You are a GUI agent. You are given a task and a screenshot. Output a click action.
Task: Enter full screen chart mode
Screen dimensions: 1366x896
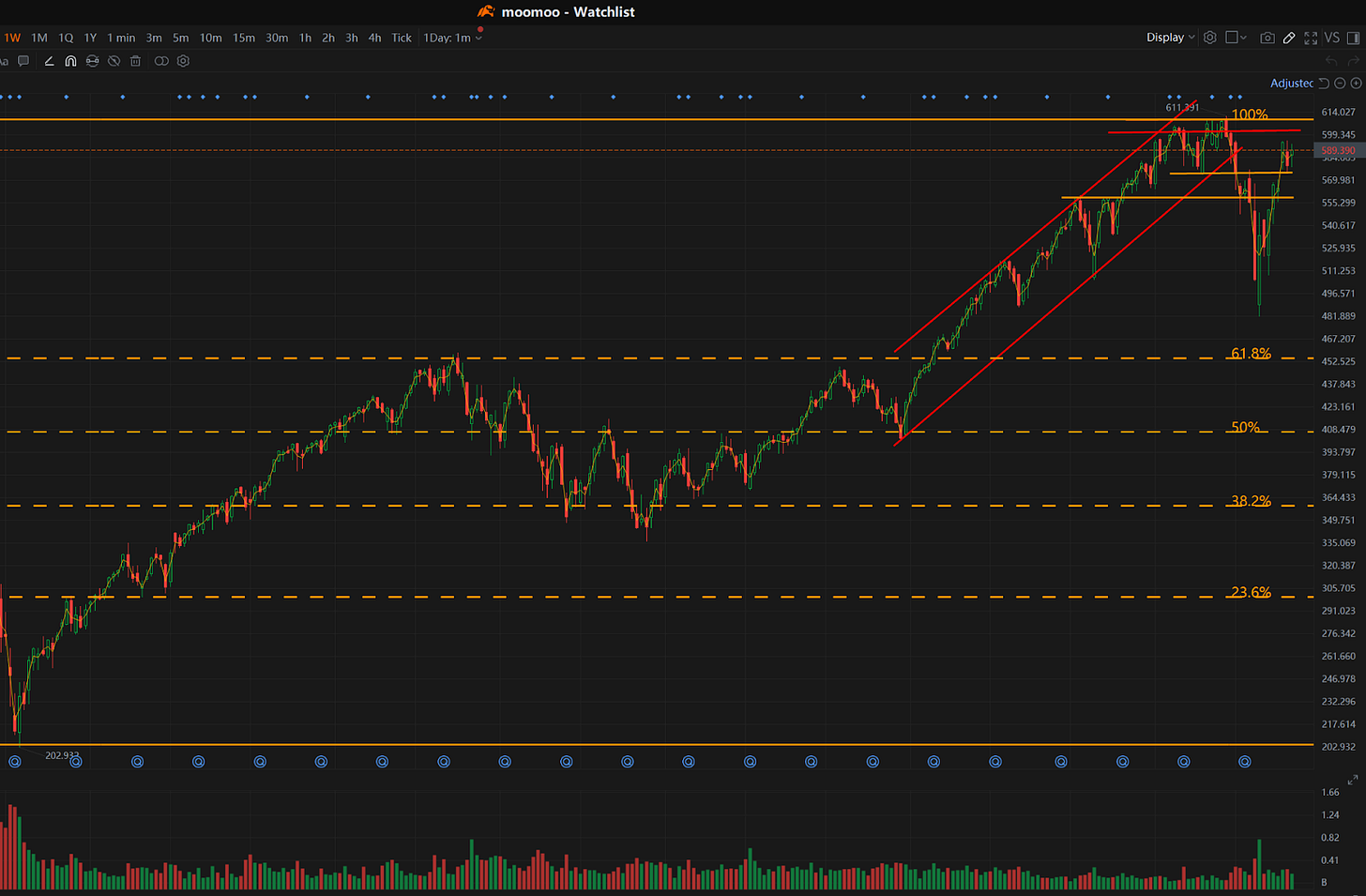coord(1311,38)
